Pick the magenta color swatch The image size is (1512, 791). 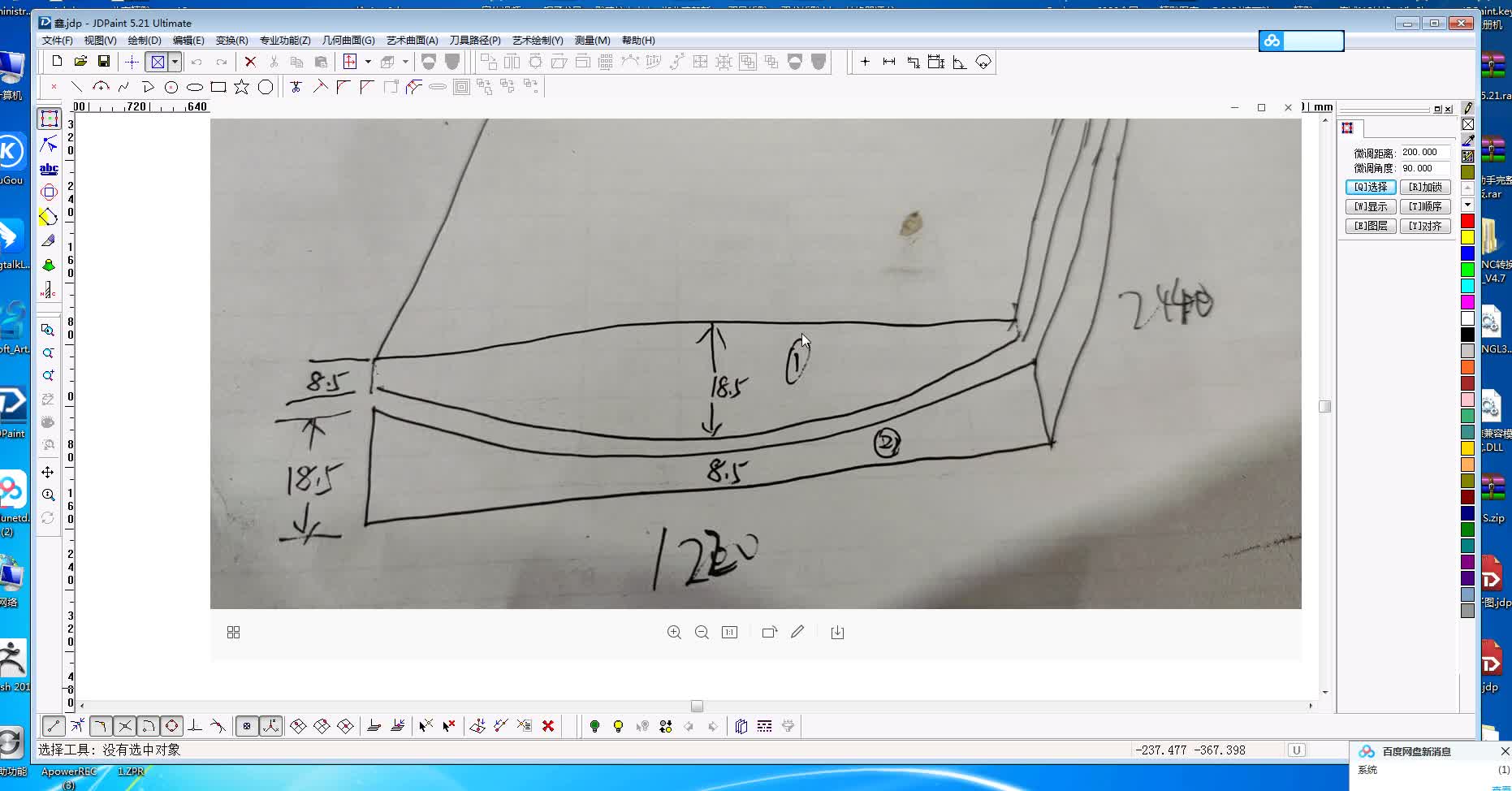point(1468,302)
